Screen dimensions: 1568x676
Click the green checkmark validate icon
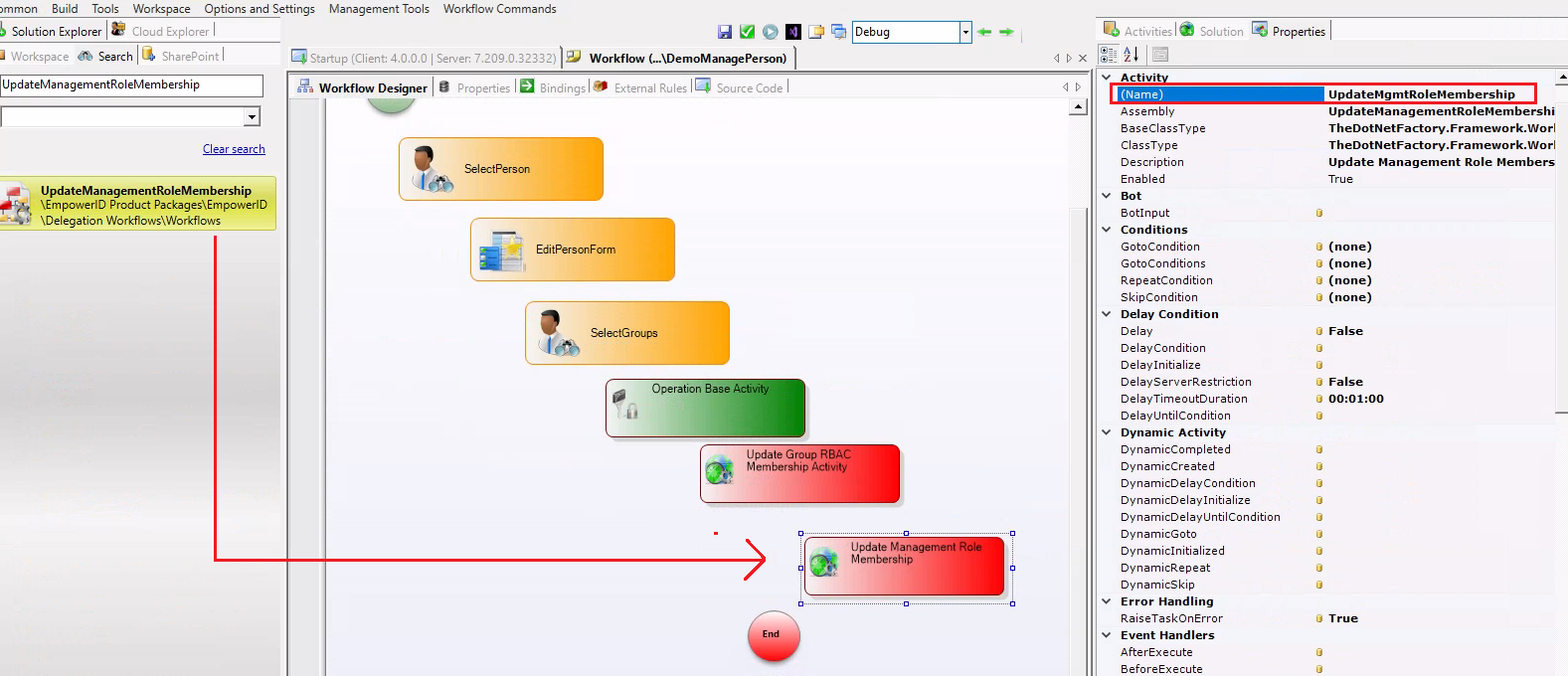(747, 32)
